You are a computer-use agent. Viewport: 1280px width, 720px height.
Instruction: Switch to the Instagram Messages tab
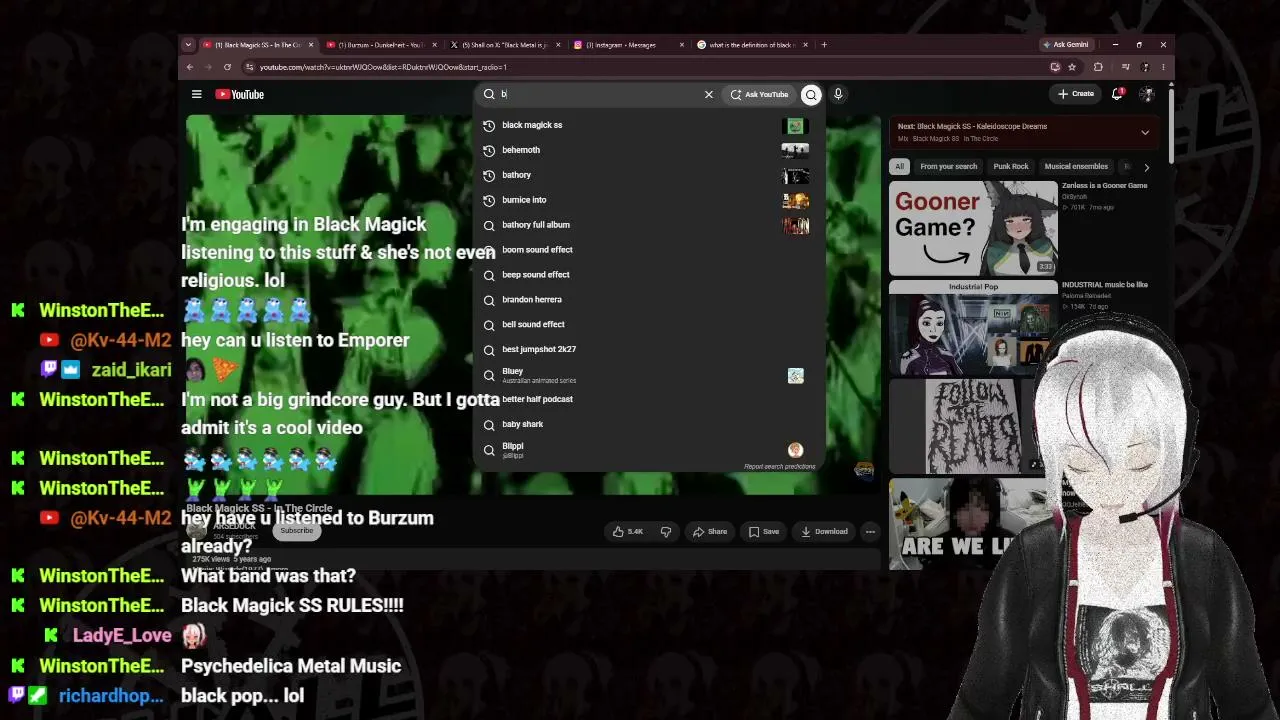pos(629,45)
